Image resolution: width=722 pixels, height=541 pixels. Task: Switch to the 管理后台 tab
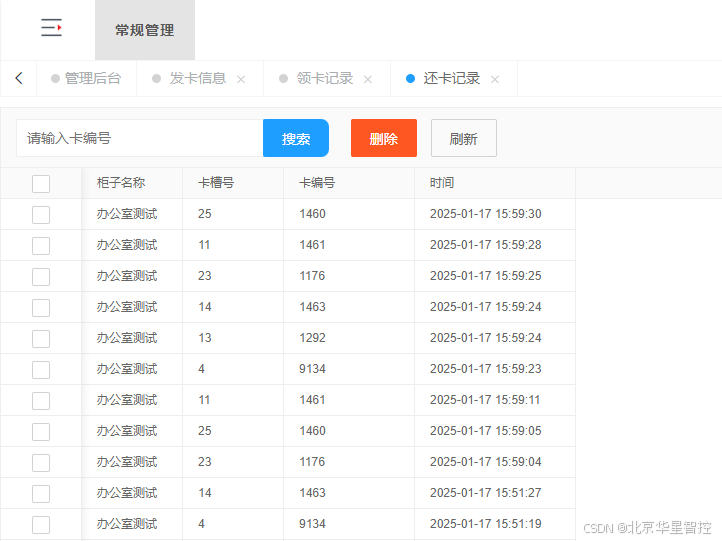pos(87,78)
